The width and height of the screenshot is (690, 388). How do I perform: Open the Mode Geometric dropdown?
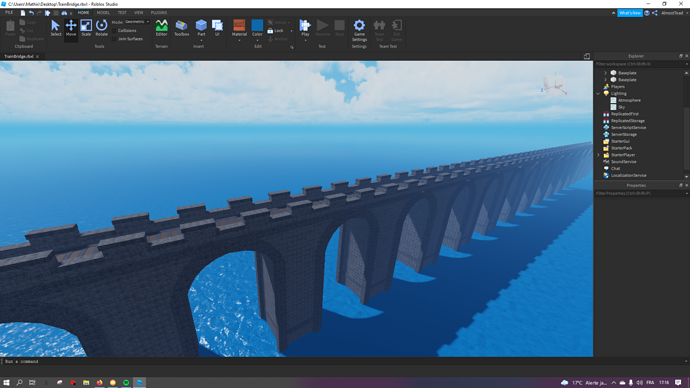point(137,22)
